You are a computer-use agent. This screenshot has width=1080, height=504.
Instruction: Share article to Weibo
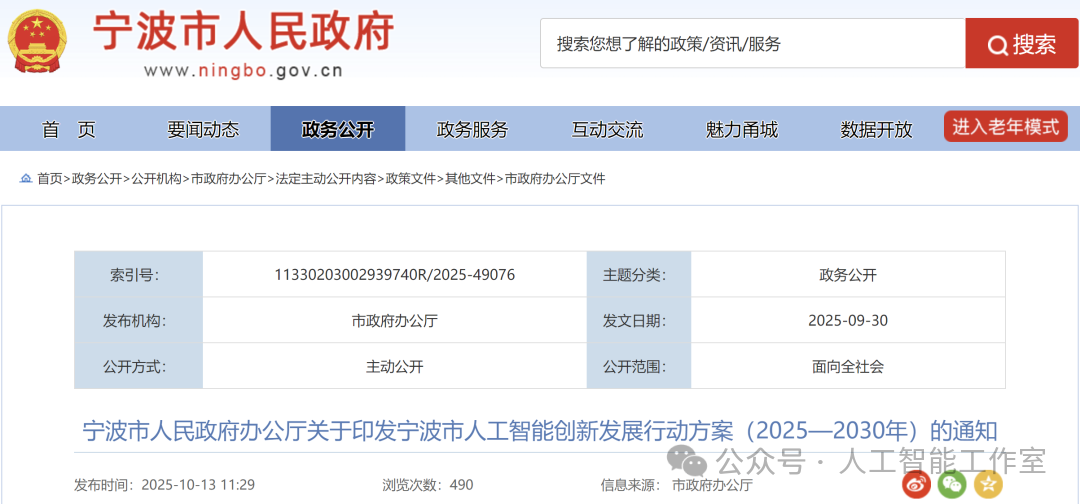[x=916, y=484]
